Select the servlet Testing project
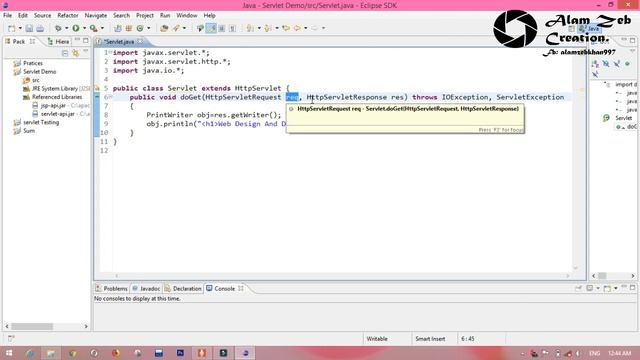This screenshot has width=640, height=360. pyautogui.click(x=36, y=122)
